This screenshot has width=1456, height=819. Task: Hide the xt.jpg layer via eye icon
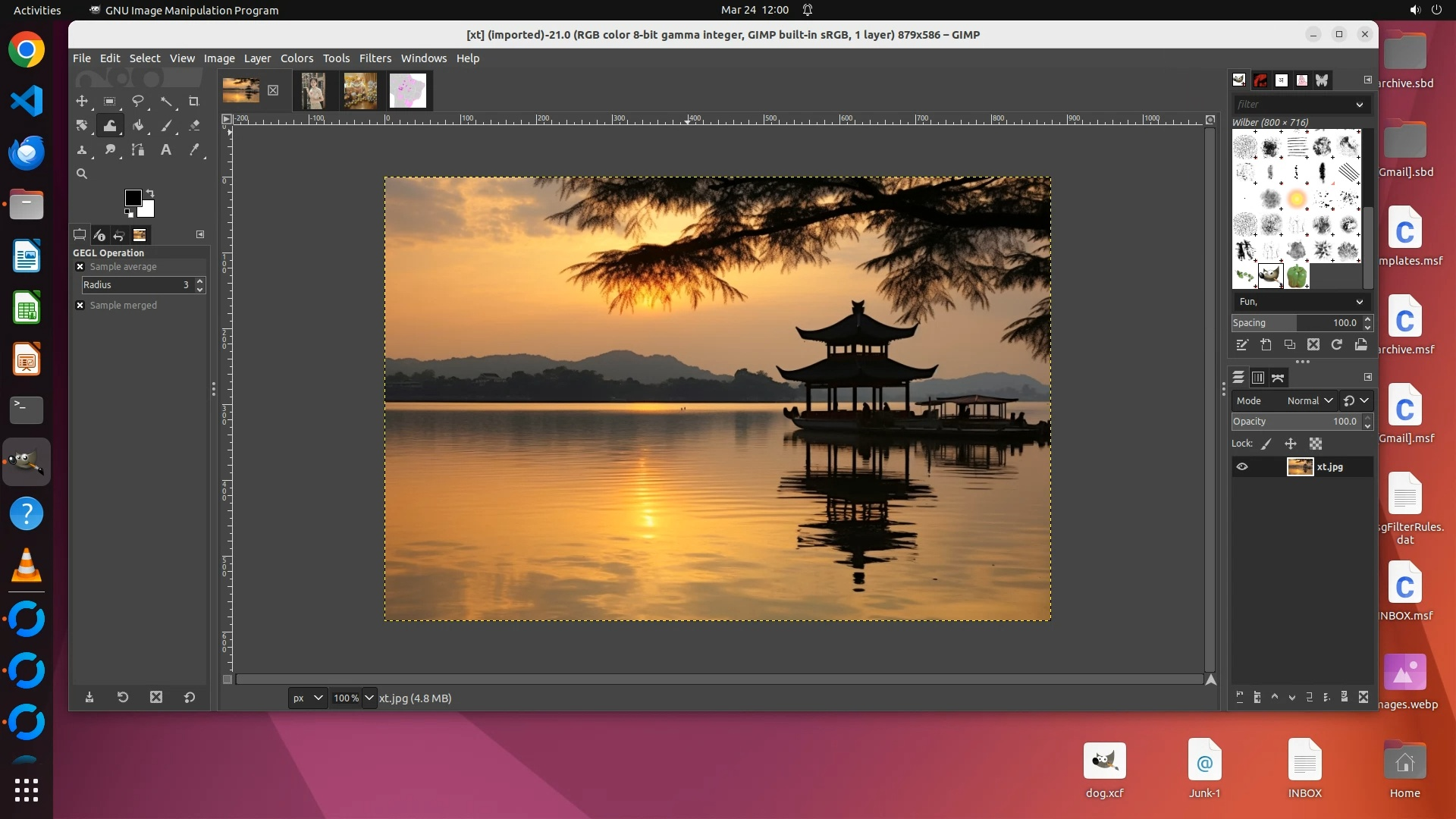tap(1242, 467)
